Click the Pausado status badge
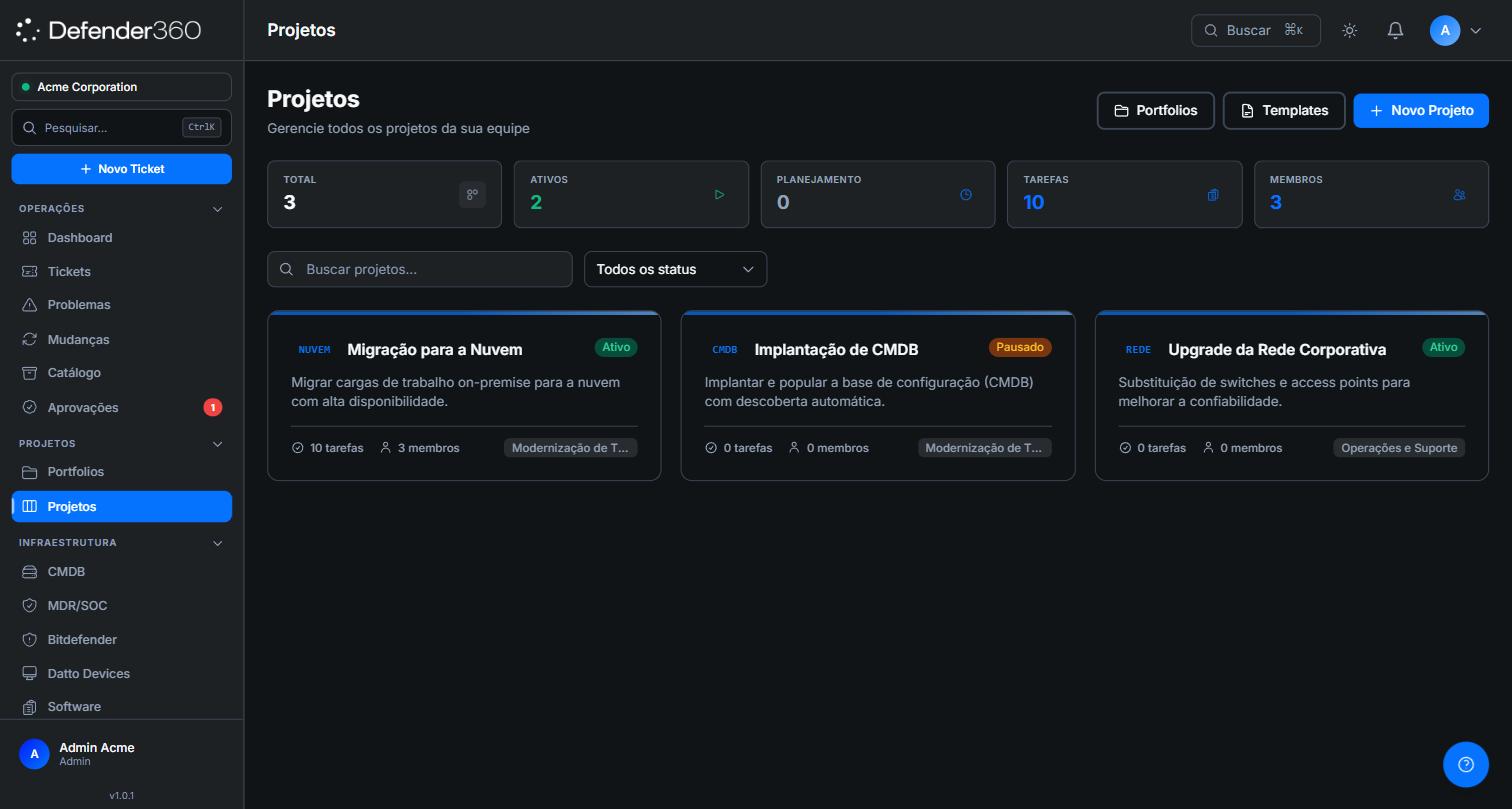This screenshot has height=809, width=1512. pos(1020,347)
